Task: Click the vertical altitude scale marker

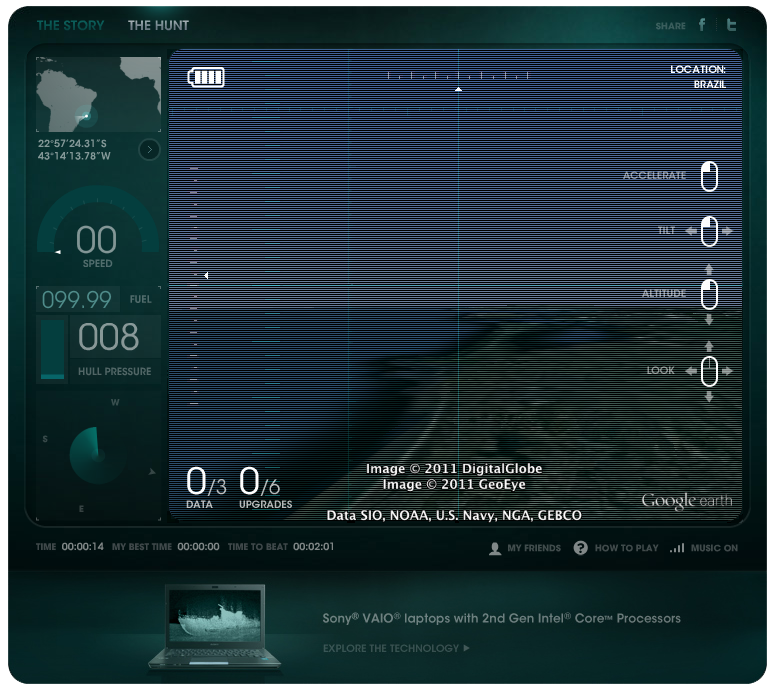Action: [x=206, y=275]
